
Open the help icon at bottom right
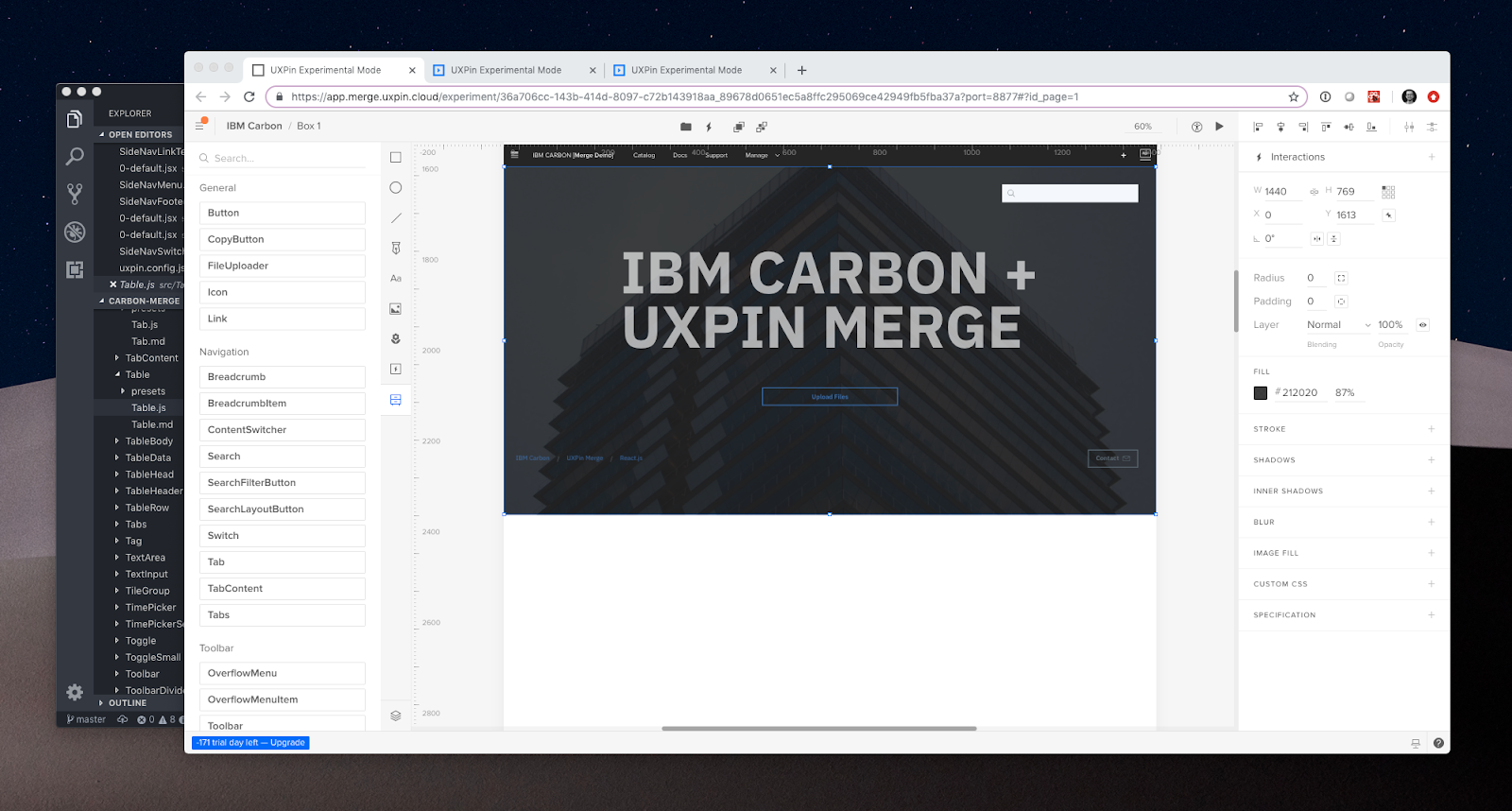1438,744
